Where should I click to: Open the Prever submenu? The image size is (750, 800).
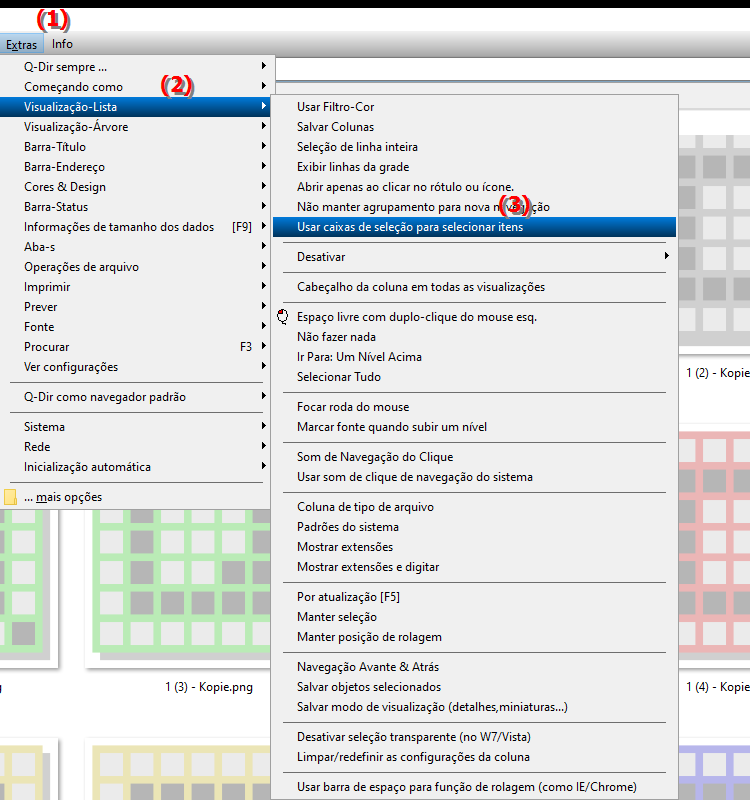[x=135, y=307]
